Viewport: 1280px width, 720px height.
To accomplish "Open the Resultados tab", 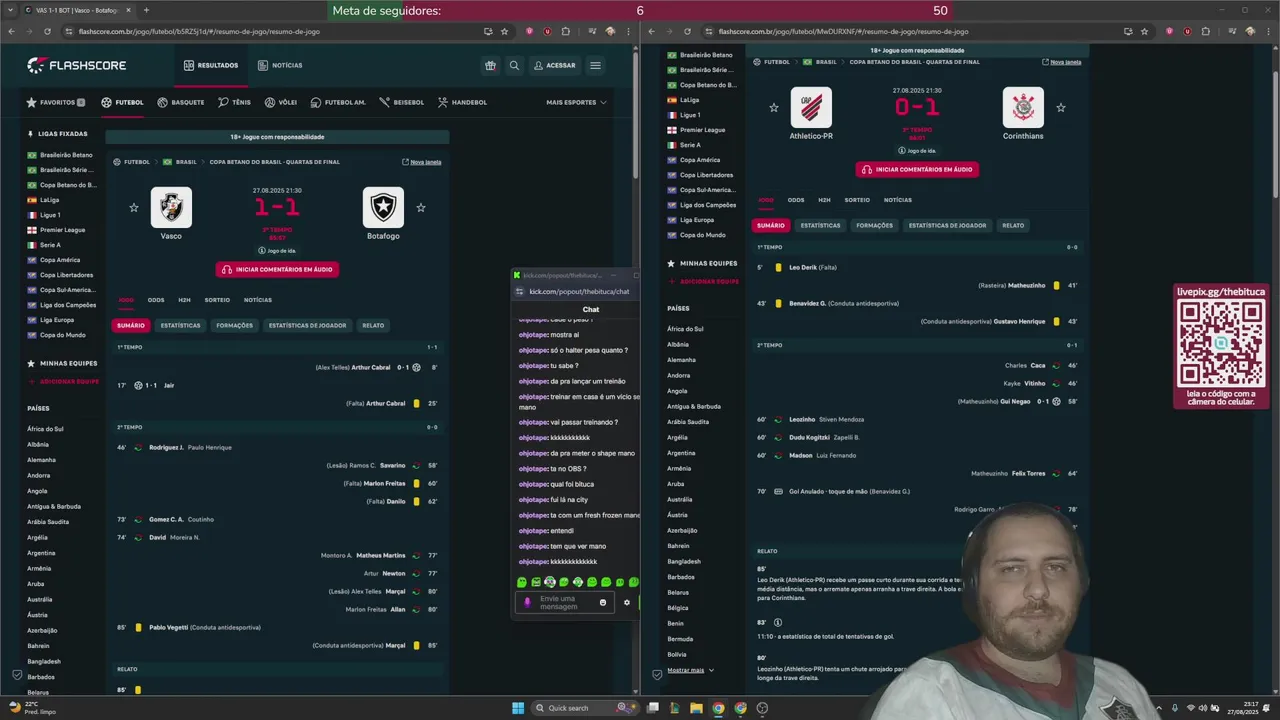I will (x=211, y=66).
